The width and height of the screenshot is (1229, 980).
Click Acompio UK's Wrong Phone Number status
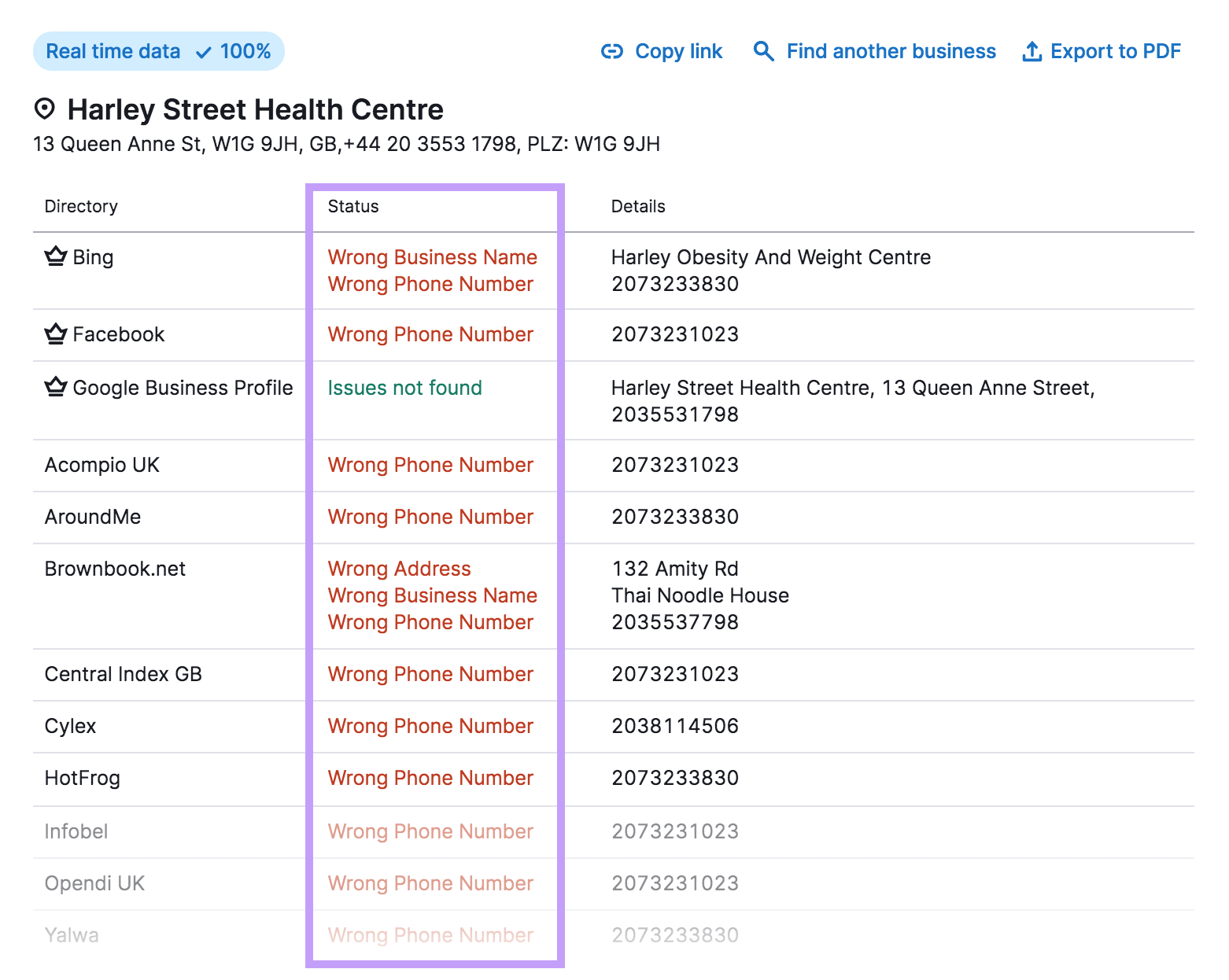[x=430, y=465]
